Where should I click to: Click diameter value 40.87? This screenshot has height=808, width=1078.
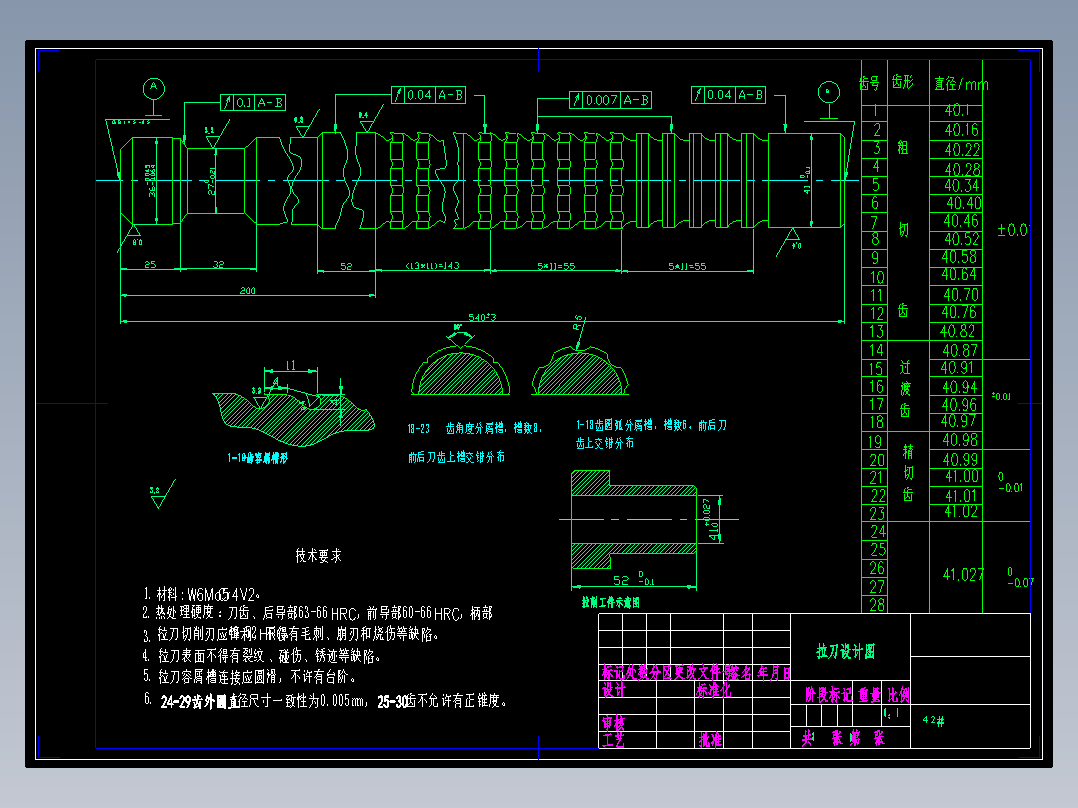click(959, 350)
